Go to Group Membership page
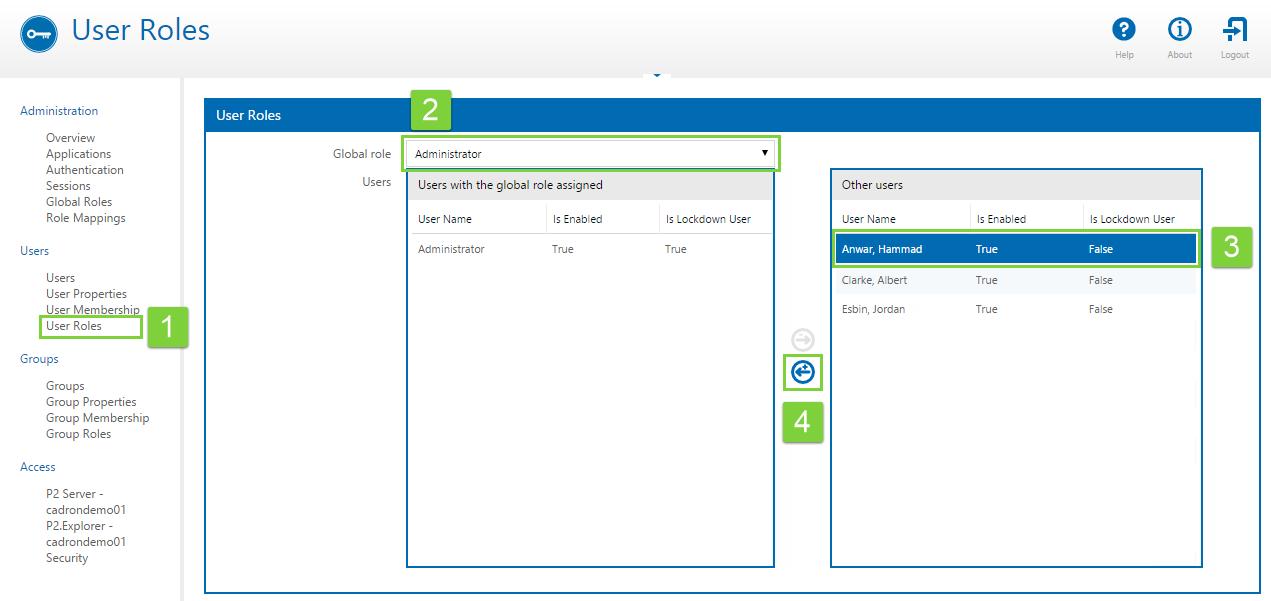This screenshot has height=601, width=1271. 97,418
